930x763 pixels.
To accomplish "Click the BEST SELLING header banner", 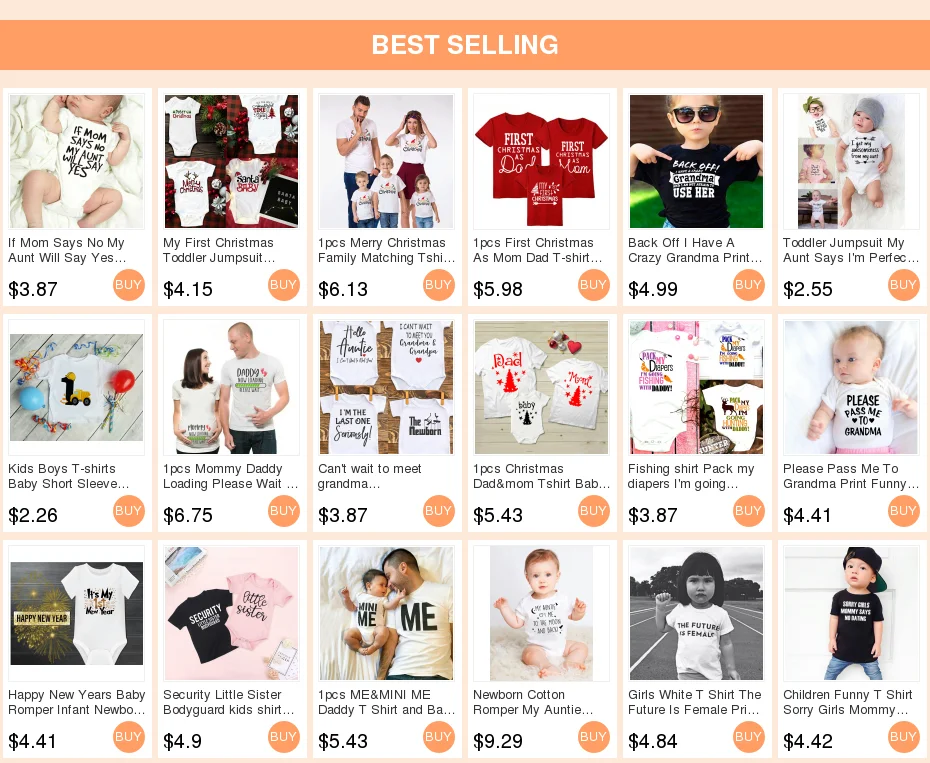I will 465,45.
